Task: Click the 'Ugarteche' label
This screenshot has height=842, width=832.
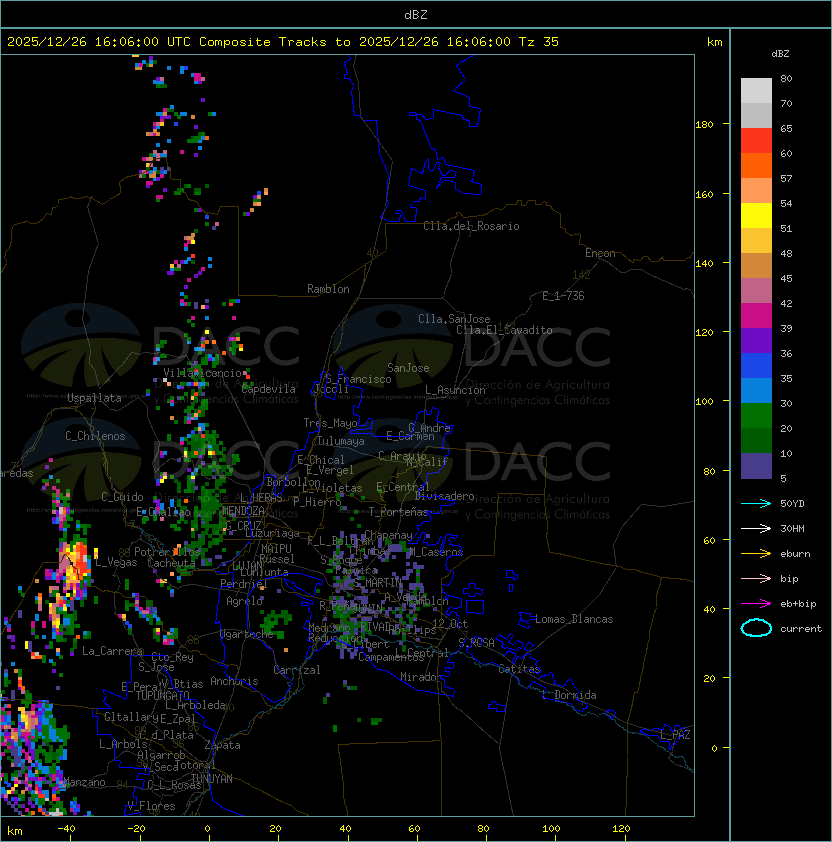Action: point(246,634)
